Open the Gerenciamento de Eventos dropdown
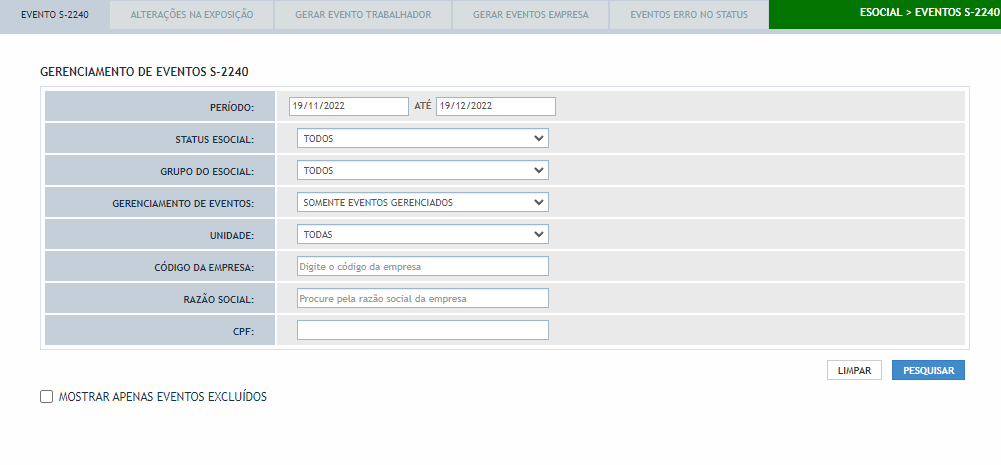This screenshot has width=1001, height=465. 423,202
